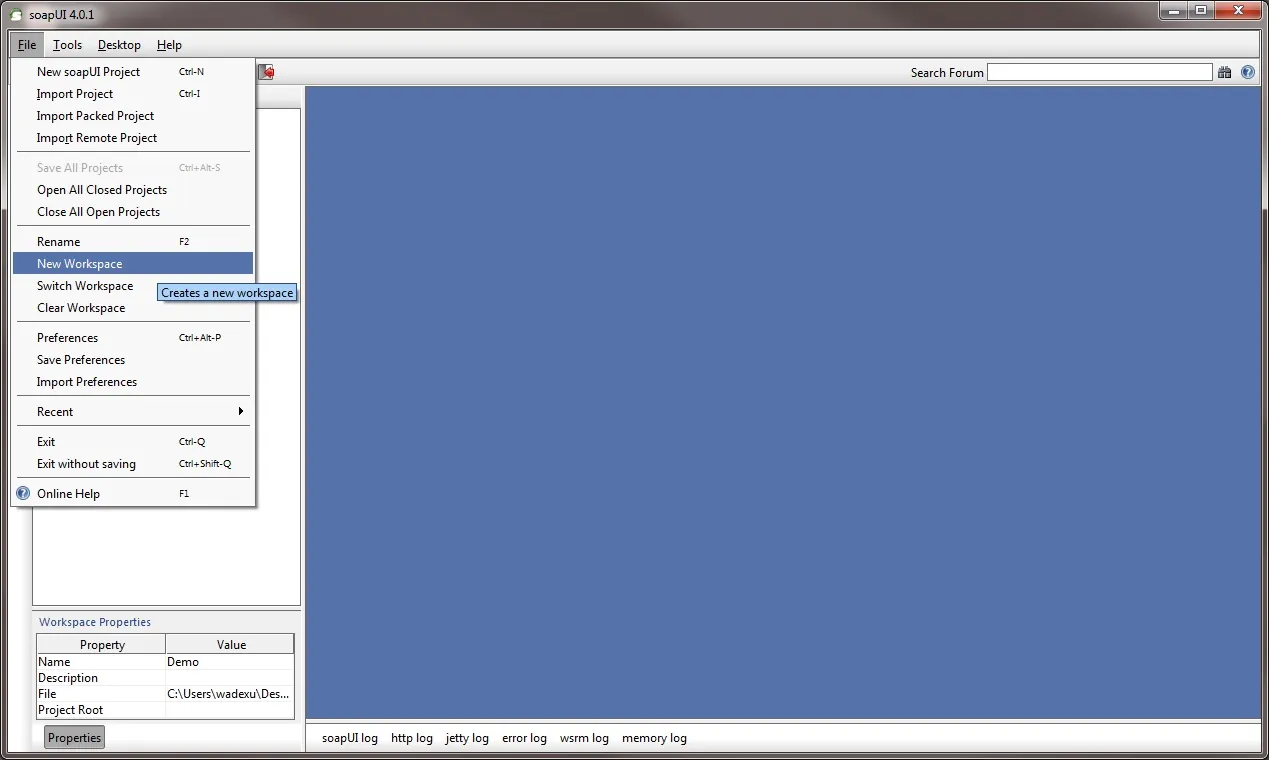Viewport: 1269px width, 760px height.
Task: Choose Exit without saving
Action: 133,464
